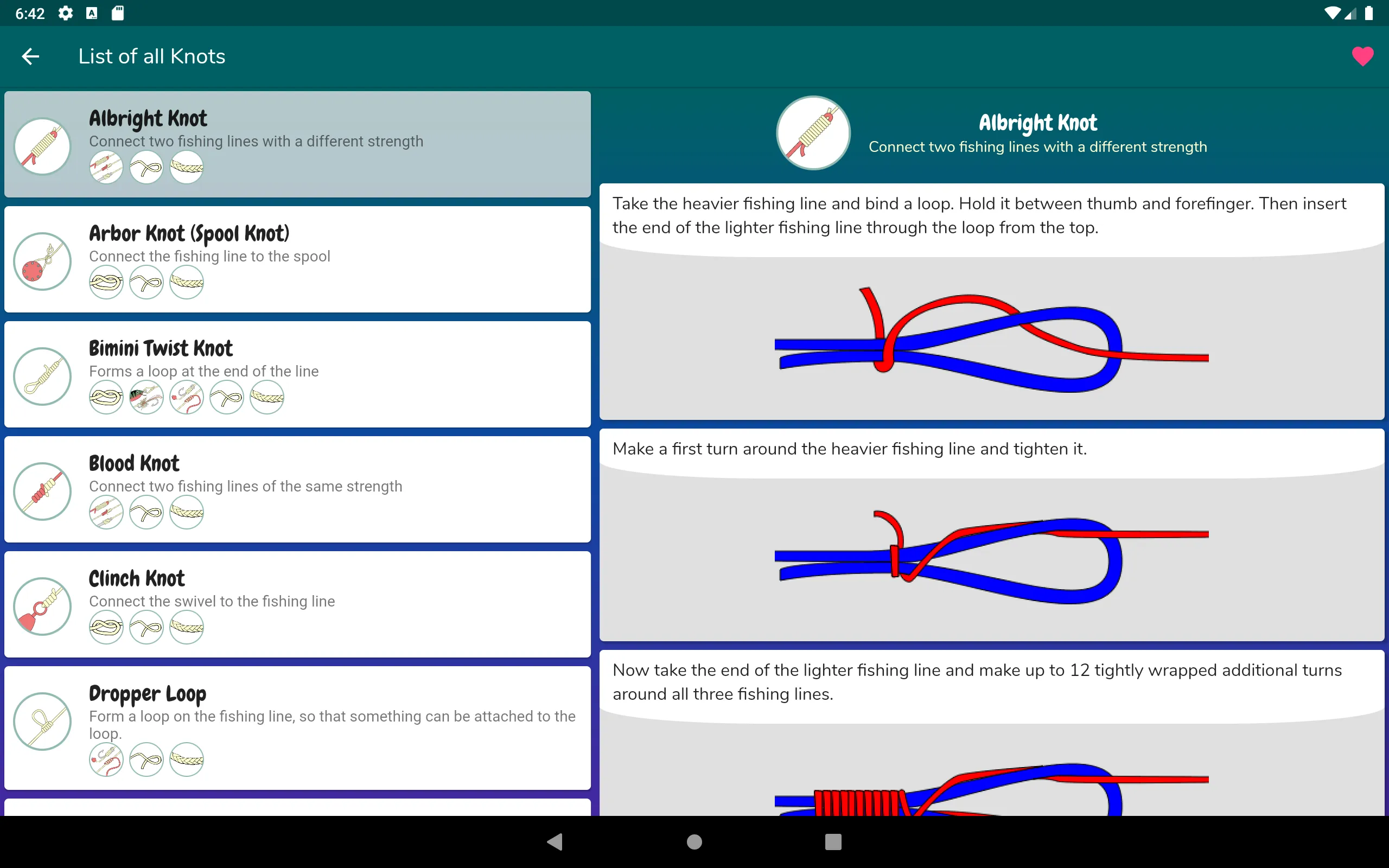Viewport: 1389px width, 868px height.
Task: Open Bimini Twist Knot entry
Action: coord(297,374)
